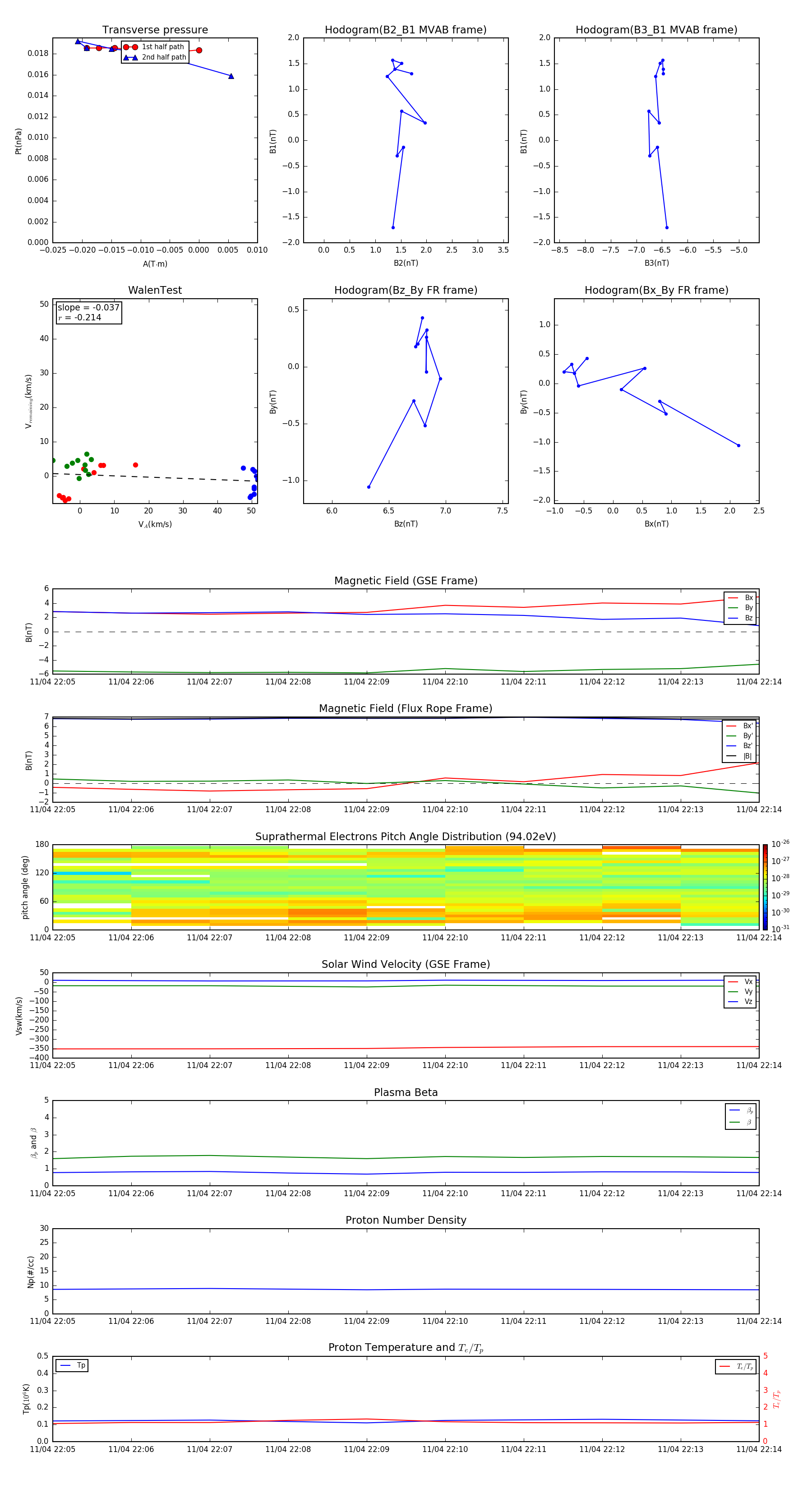
Task: Click the "V_A(km/s)" x-axis label
Action: click(155, 524)
